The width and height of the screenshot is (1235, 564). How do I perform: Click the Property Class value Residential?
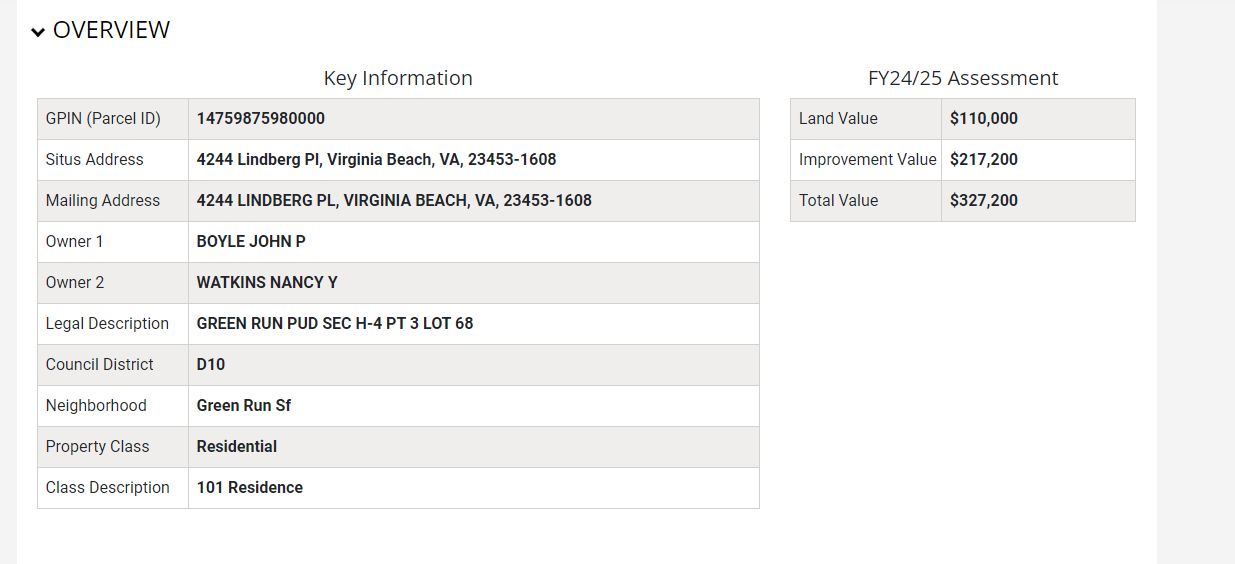point(237,447)
